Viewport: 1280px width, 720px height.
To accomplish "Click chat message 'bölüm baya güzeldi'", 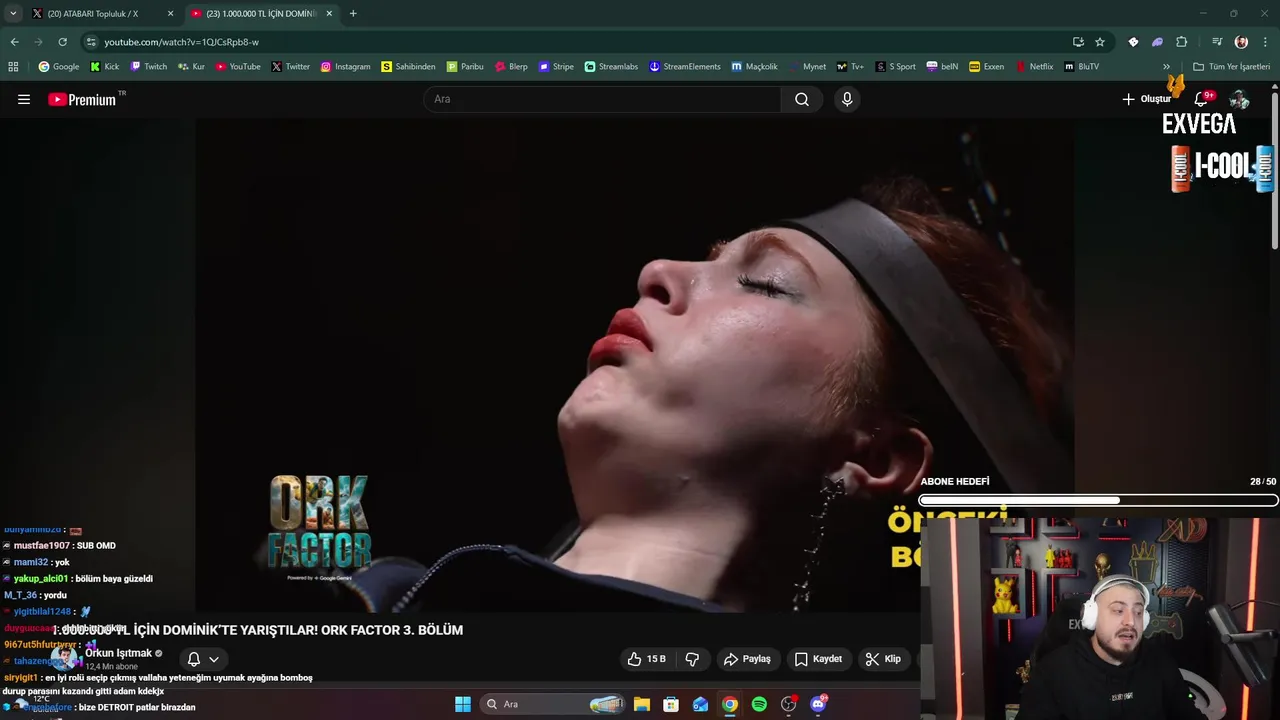I will click(x=112, y=579).
